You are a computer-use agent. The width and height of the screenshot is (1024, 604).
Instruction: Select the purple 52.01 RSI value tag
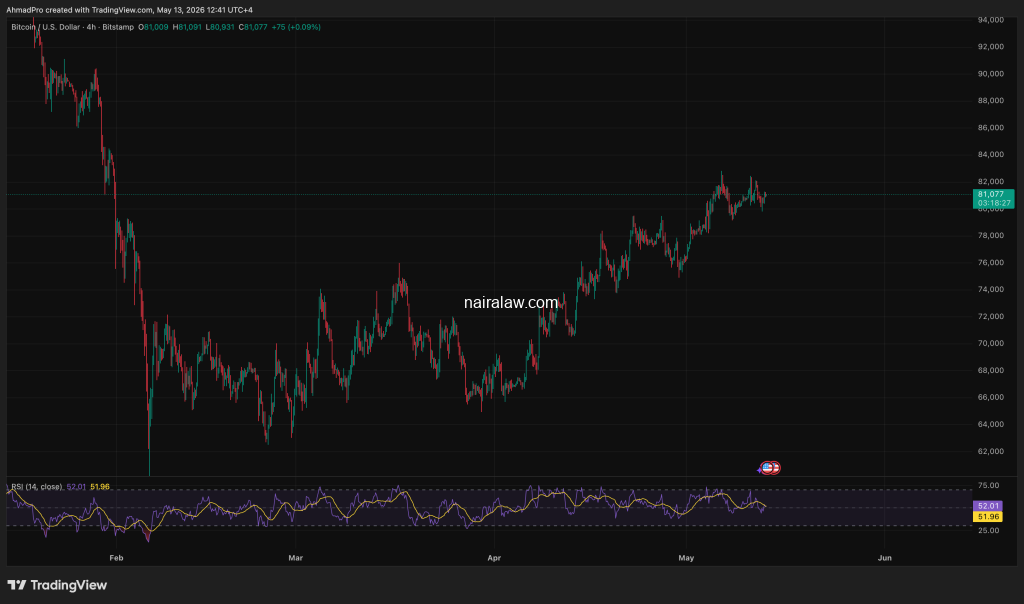tap(987, 505)
